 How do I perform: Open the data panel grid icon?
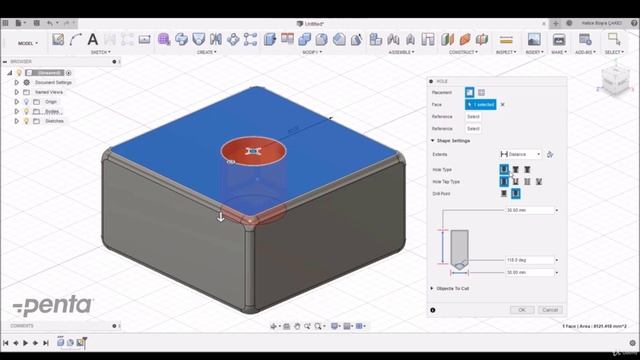click(5, 23)
